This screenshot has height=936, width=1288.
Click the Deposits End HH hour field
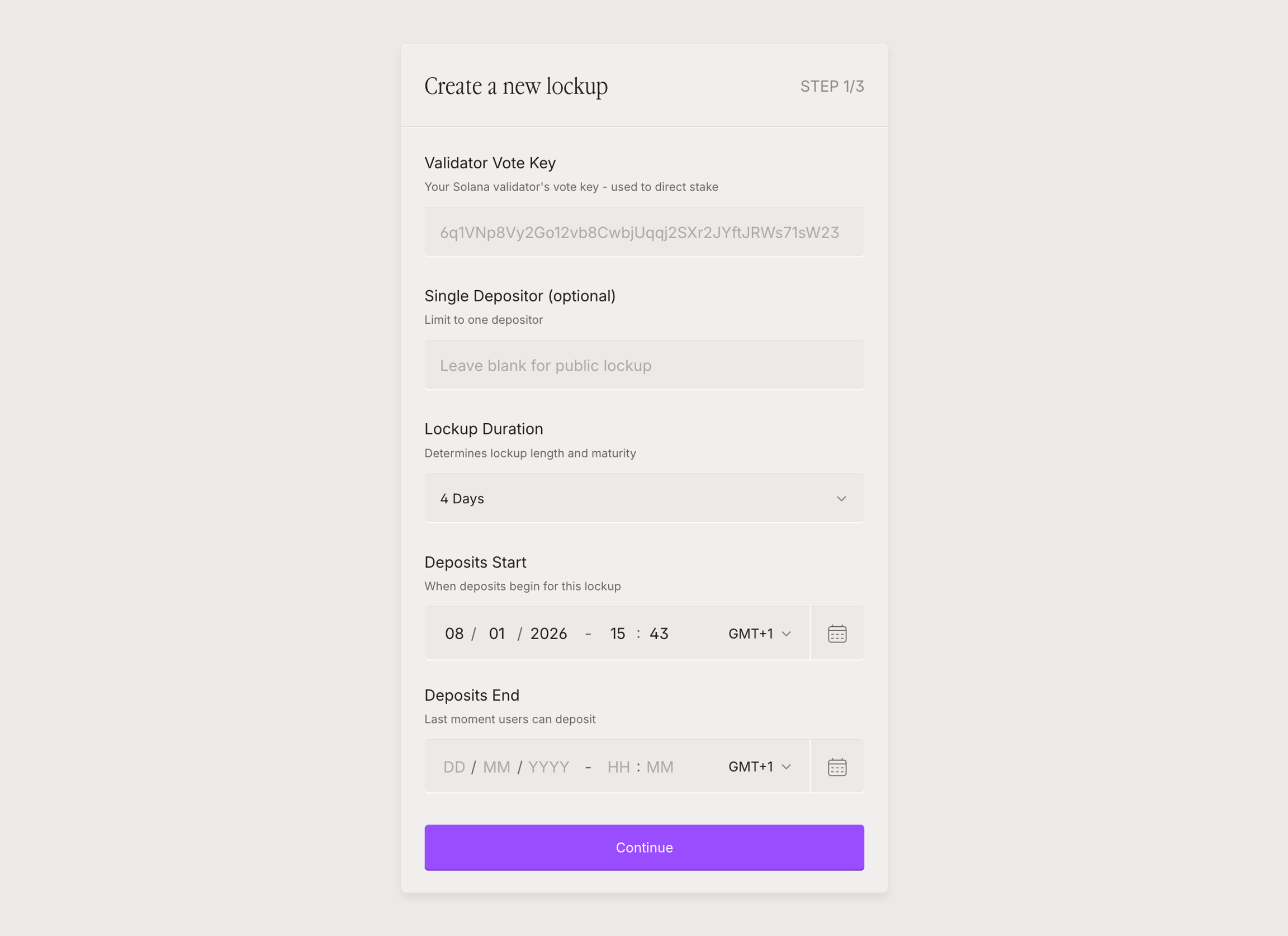pos(618,767)
